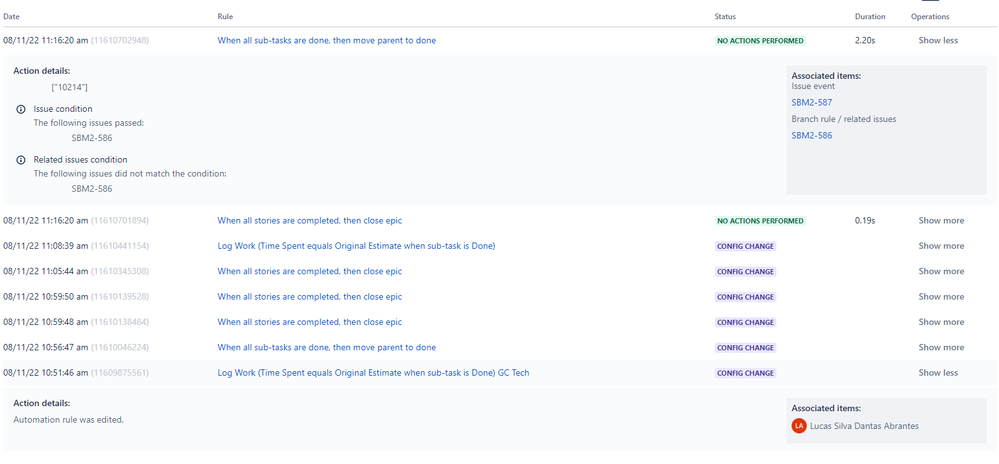Click the Issue condition label
The image size is (999, 464).
click(63, 109)
